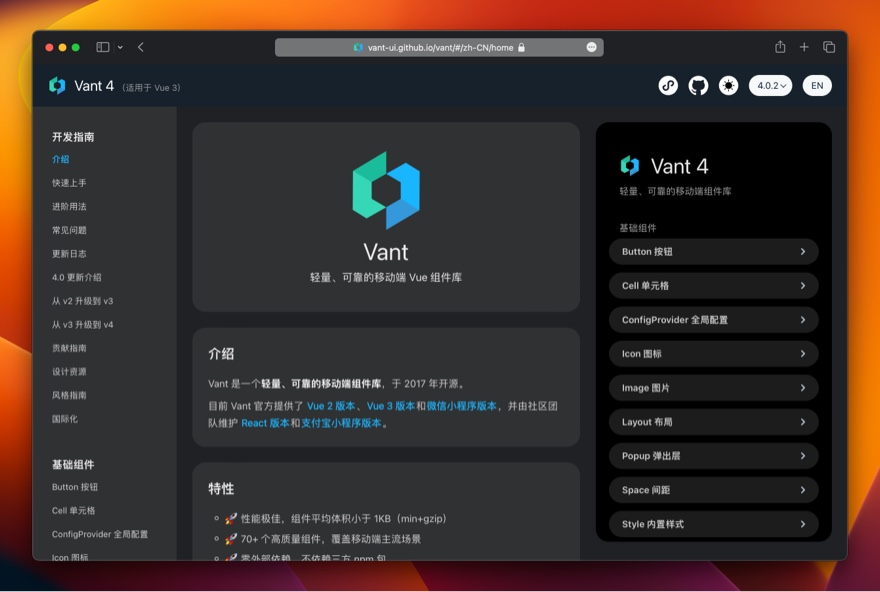Open 从 v3 升级到 v4 sidebar item
Viewport: 880px width, 592px height.
tap(82, 324)
